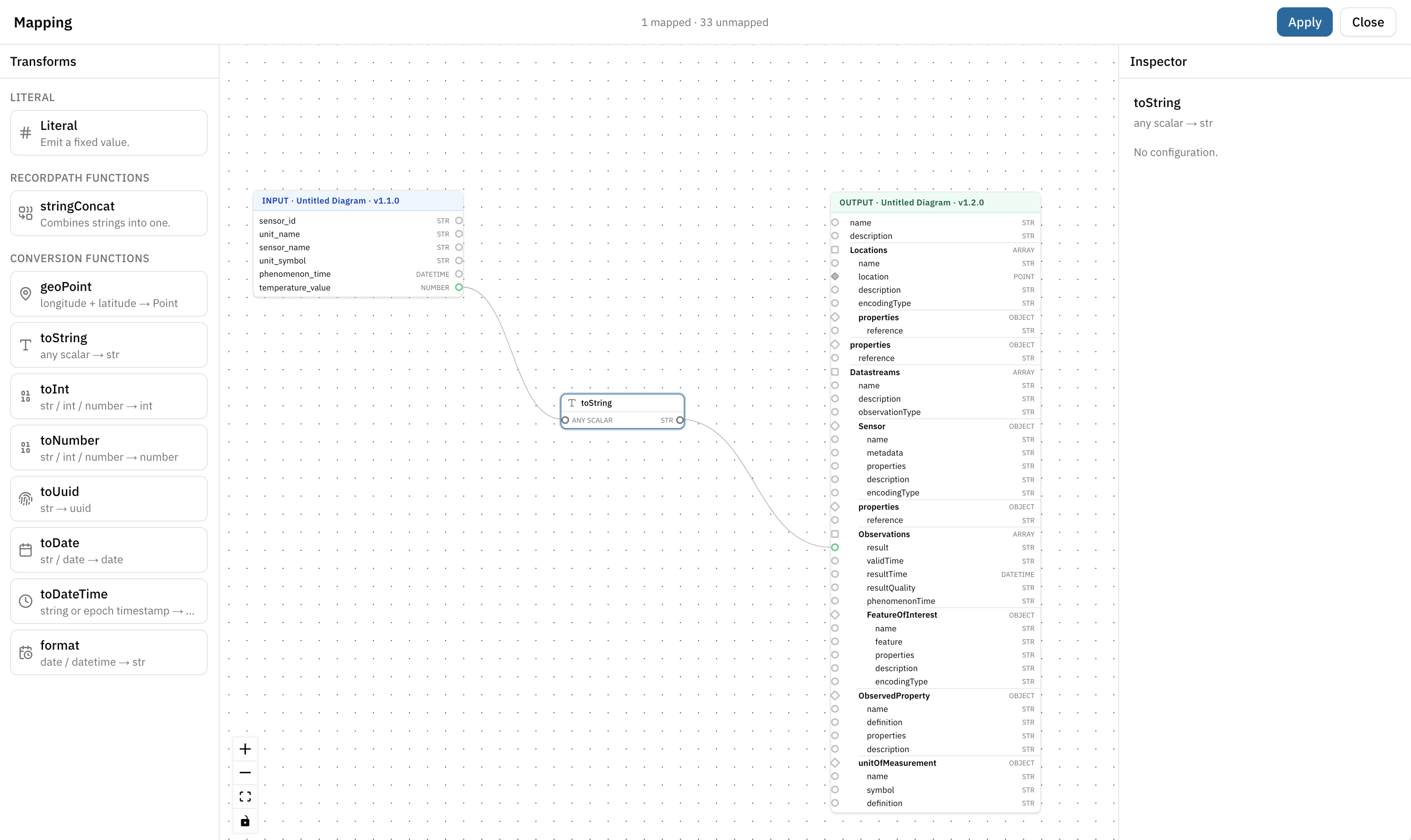The height and width of the screenshot is (840, 1411).
Task: Select the toUuid transform card
Action: [x=109, y=499]
